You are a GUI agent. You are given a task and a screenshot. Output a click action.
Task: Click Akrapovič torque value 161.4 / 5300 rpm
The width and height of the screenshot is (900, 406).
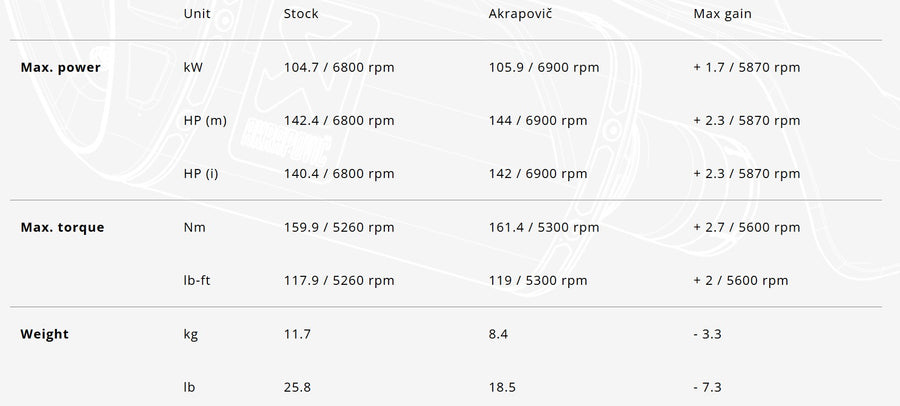point(544,227)
